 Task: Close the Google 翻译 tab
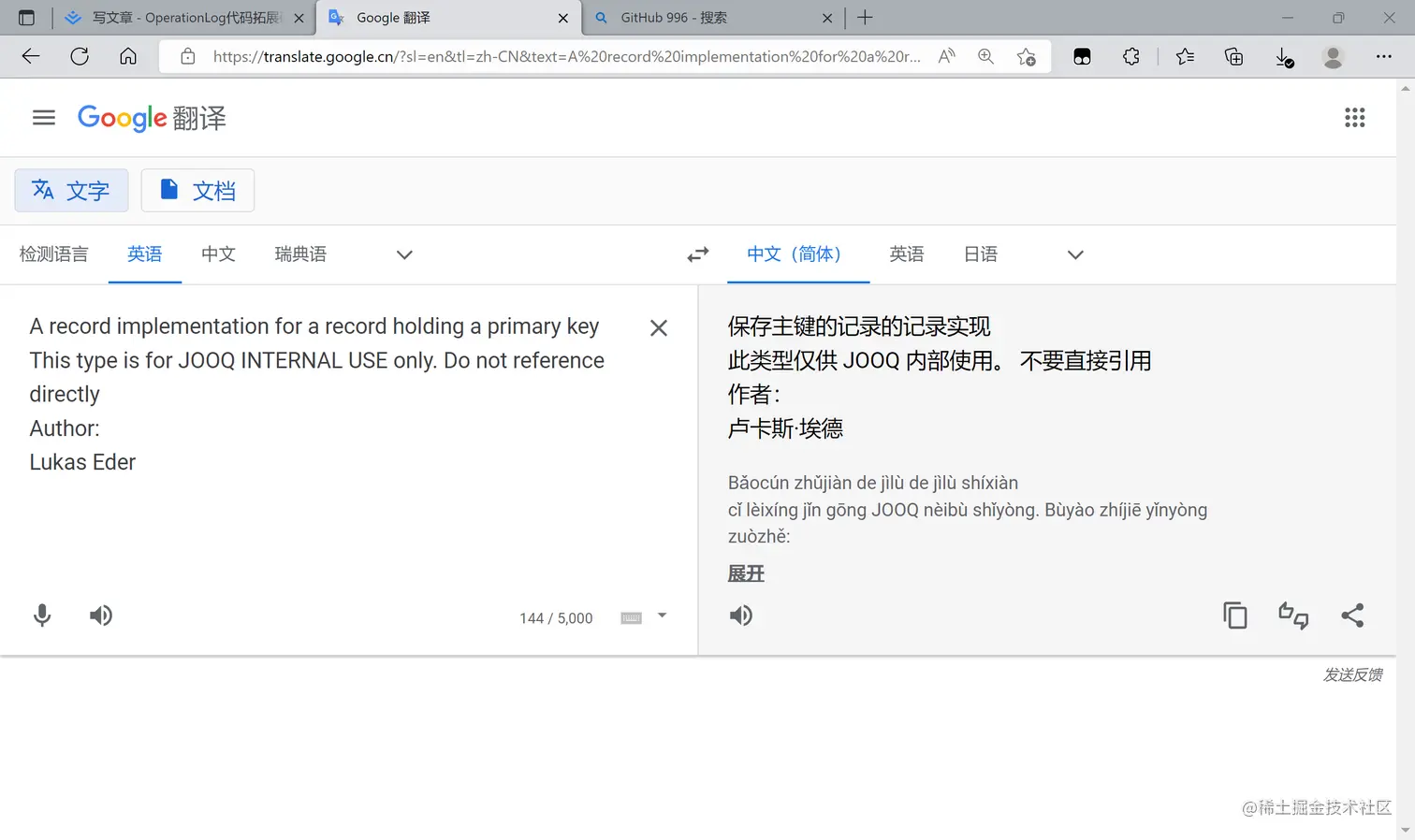(x=563, y=18)
